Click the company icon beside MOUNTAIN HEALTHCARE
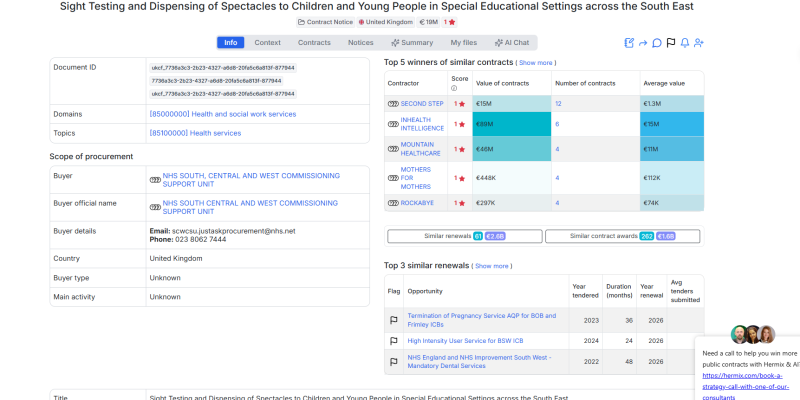Viewport: 800px width, 400px height. pyautogui.click(x=393, y=149)
